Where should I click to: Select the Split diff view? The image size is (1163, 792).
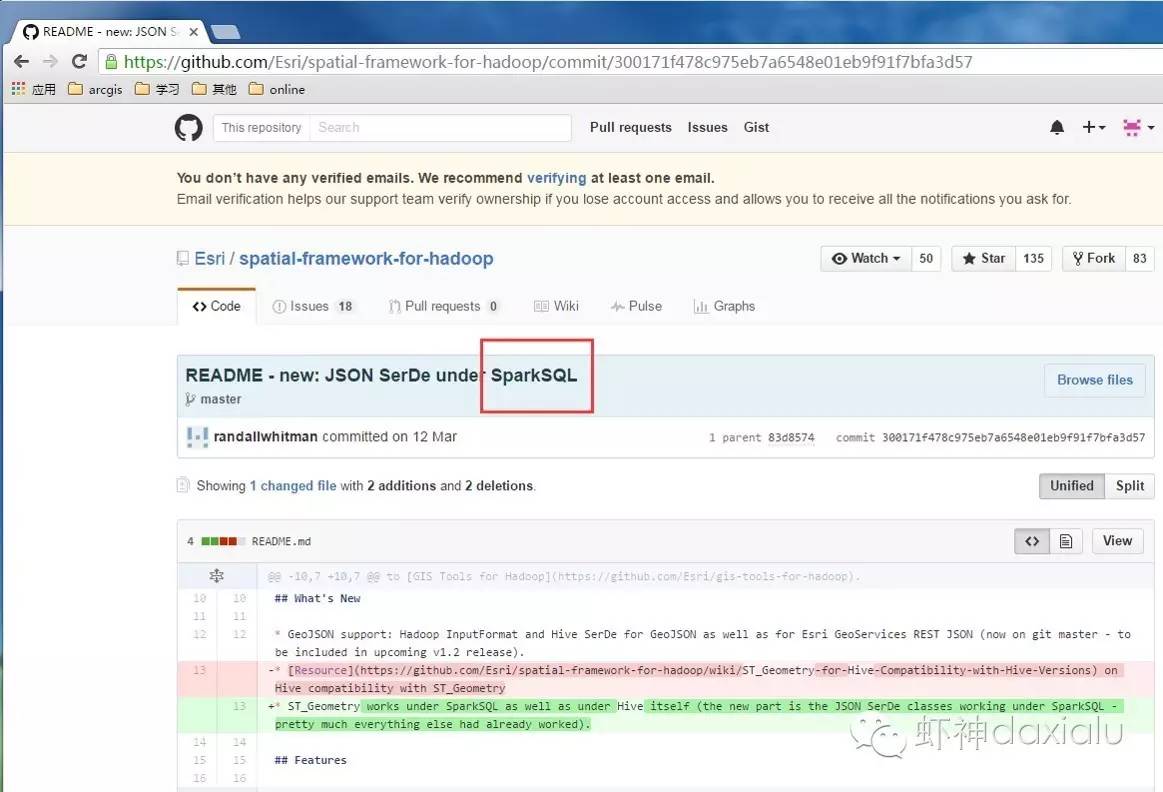point(1130,486)
